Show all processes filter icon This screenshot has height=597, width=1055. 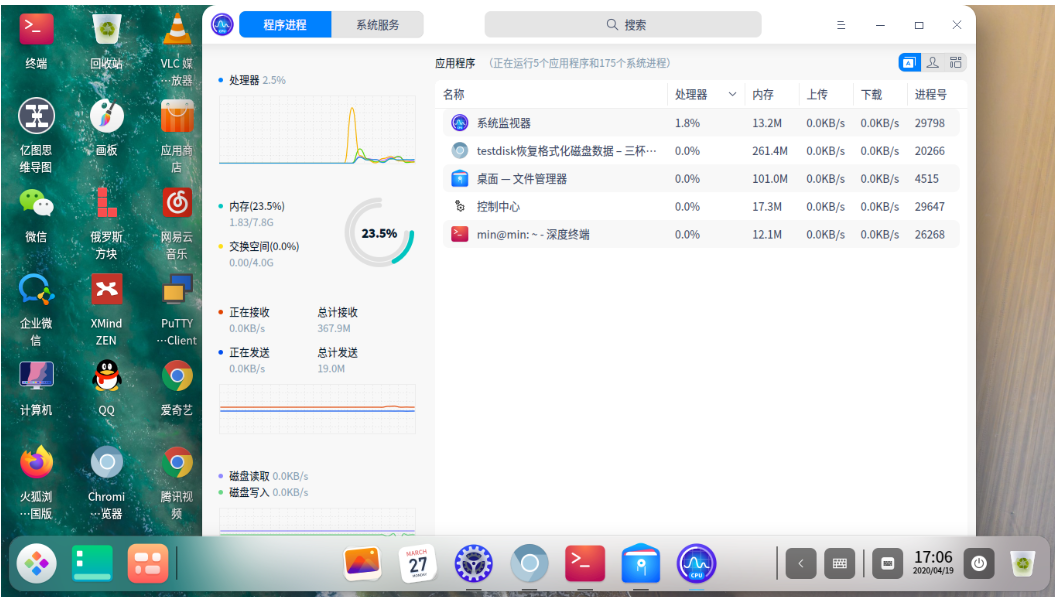956,63
